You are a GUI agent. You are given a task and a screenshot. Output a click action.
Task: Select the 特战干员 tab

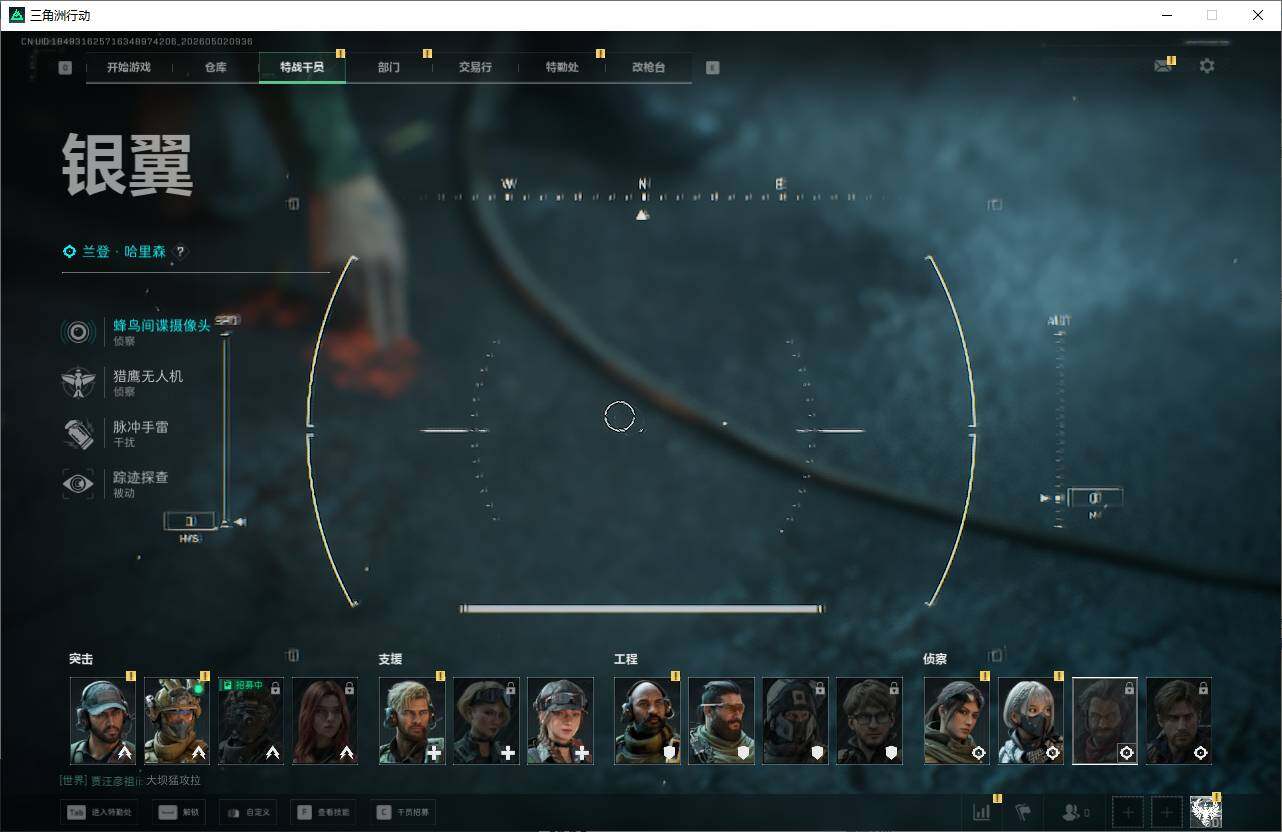(302, 67)
